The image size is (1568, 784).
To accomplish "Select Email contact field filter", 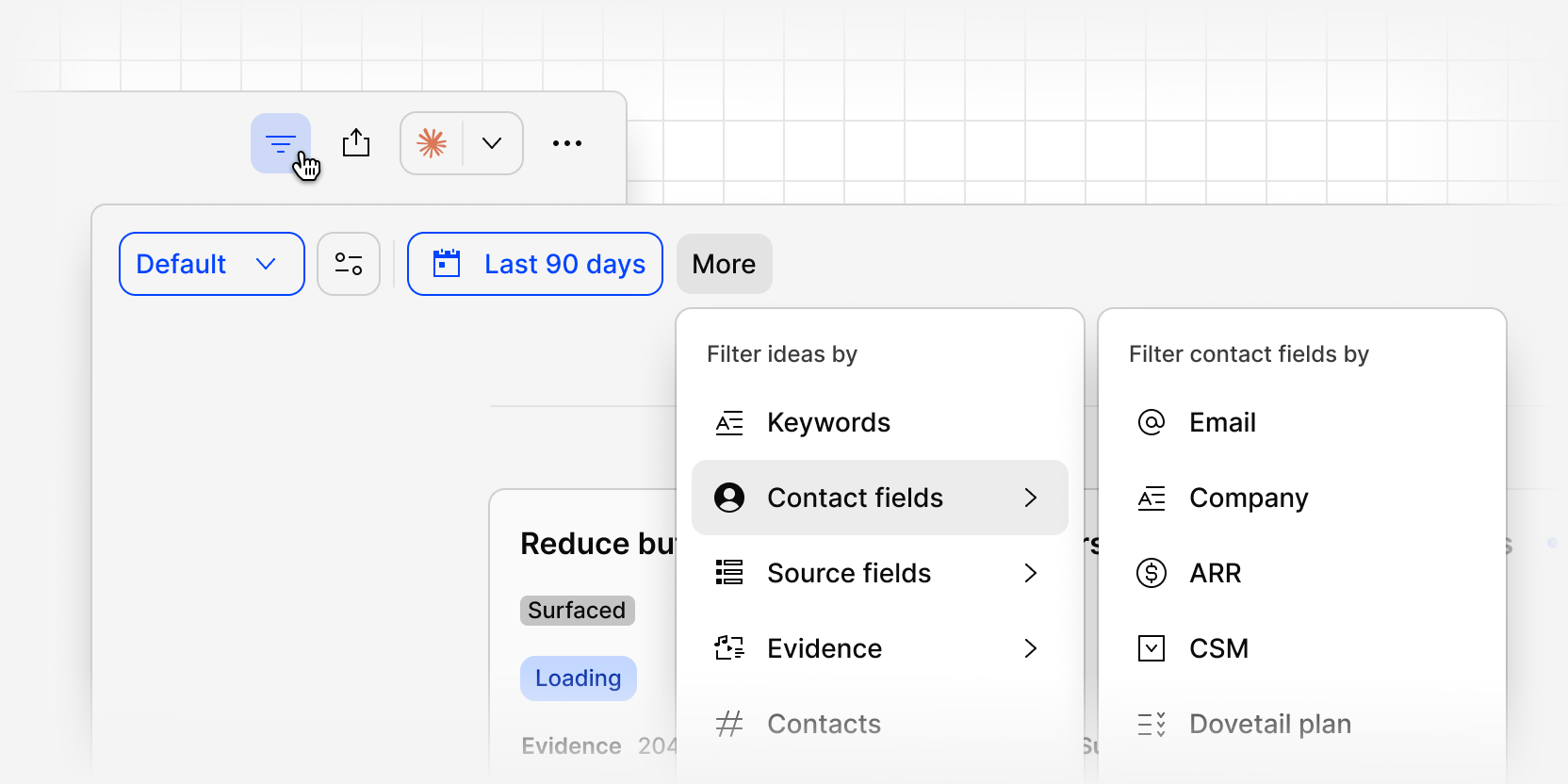I will [1302, 422].
